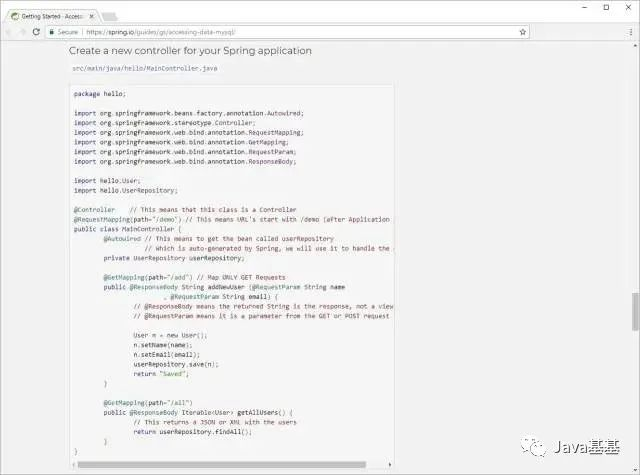Image resolution: width=640 pixels, height=475 pixels.
Task: Click the 'return "Saved";' line
Action: point(161,374)
